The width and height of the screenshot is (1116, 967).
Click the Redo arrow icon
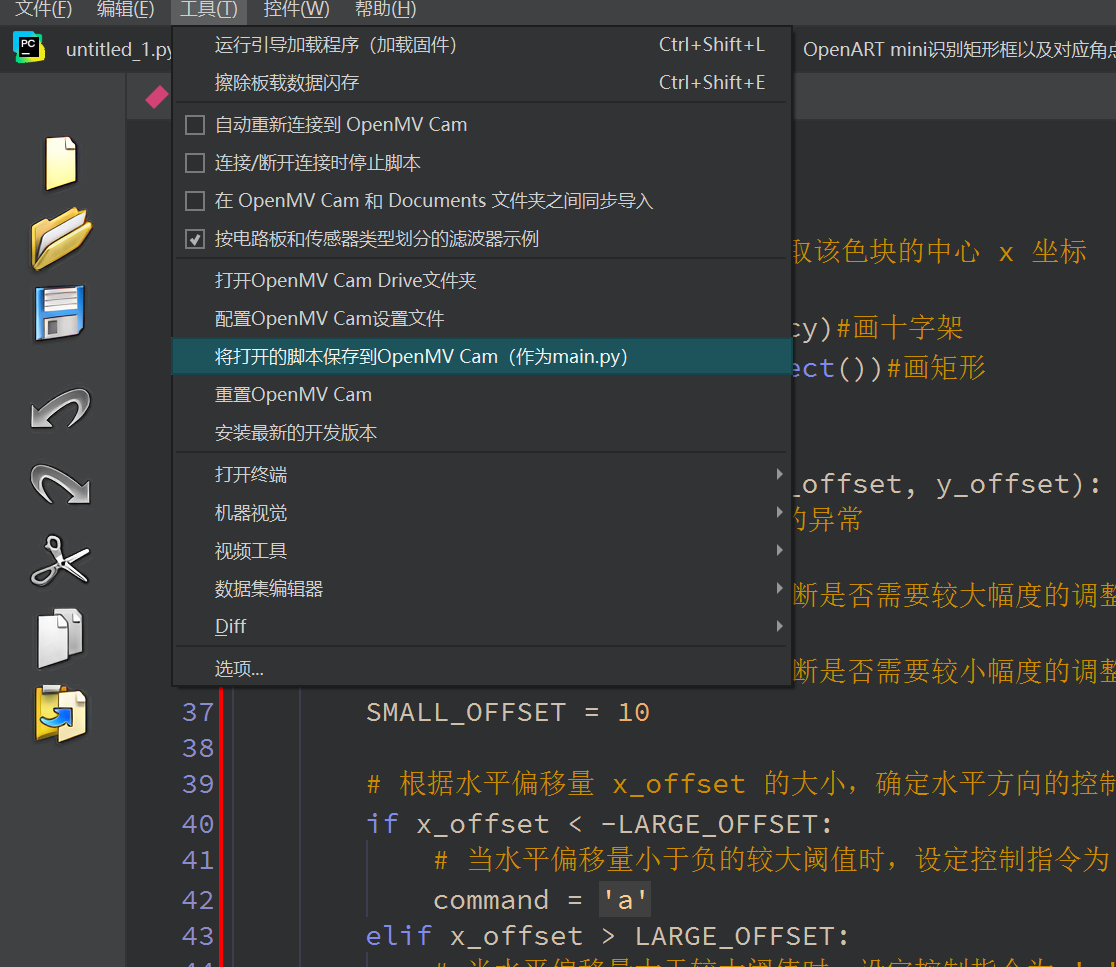tap(60, 484)
